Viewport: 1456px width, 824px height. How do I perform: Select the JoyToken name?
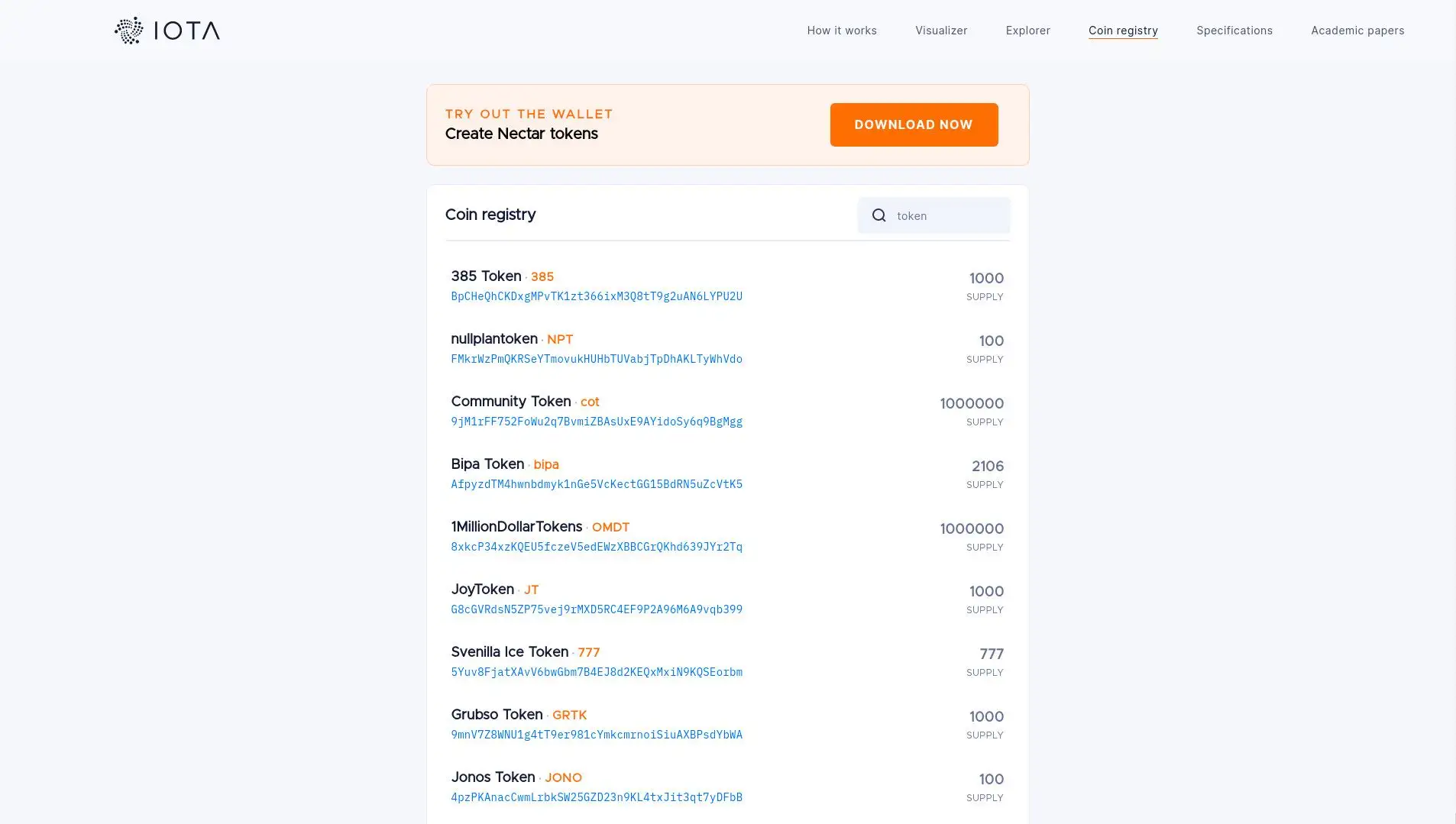(482, 590)
